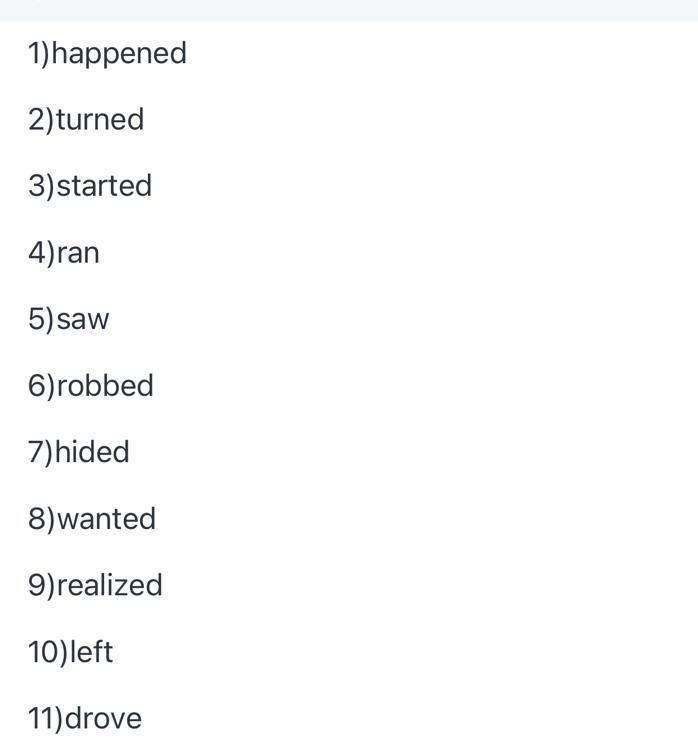
Task: Select the word 'wanted' in item 8
Action: [106, 519]
